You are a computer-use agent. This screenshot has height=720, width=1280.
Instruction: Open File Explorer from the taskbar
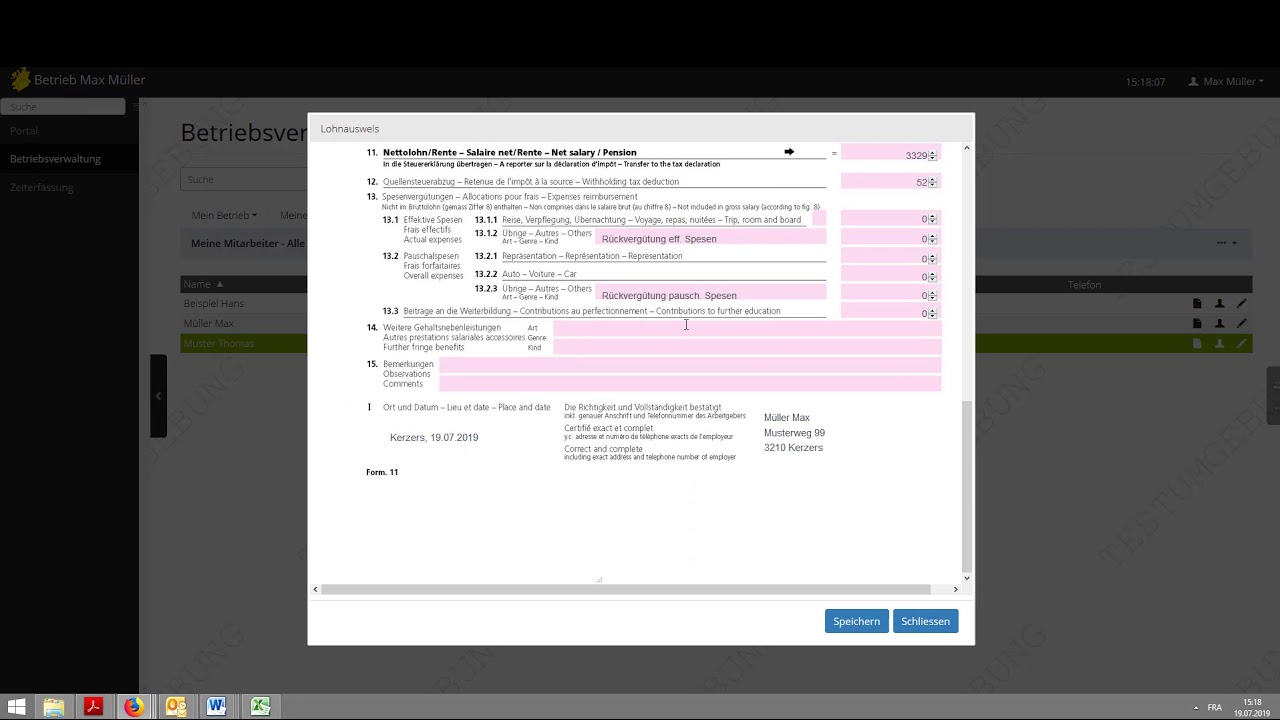click(x=53, y=707)
